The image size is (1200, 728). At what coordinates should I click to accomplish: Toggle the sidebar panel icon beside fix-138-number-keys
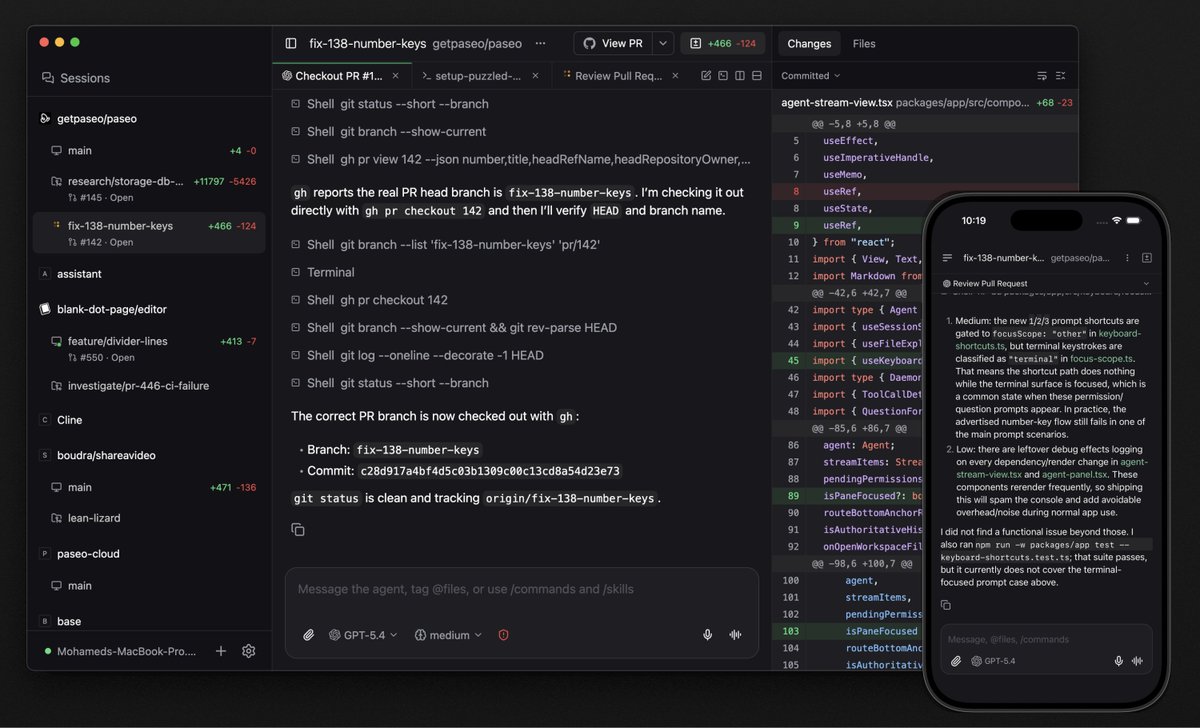[291, 44]
